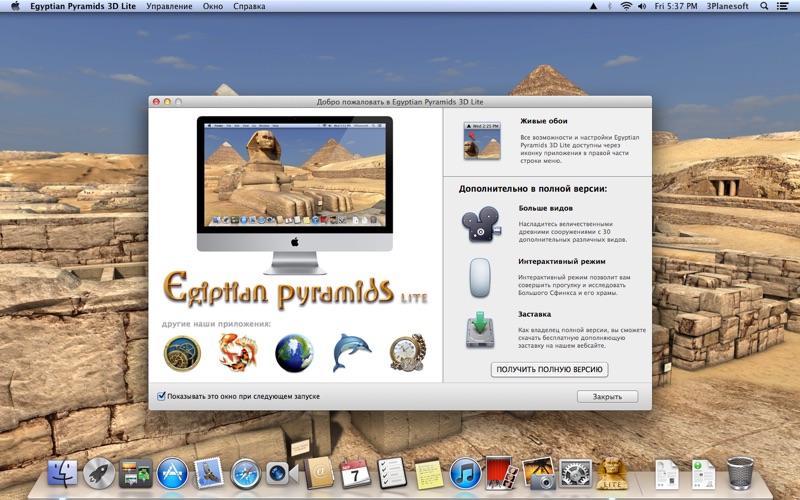Open Mission Control in the Dock
Image resolution: width=800 pixels, height=500 pixels.
click(135, 473)
